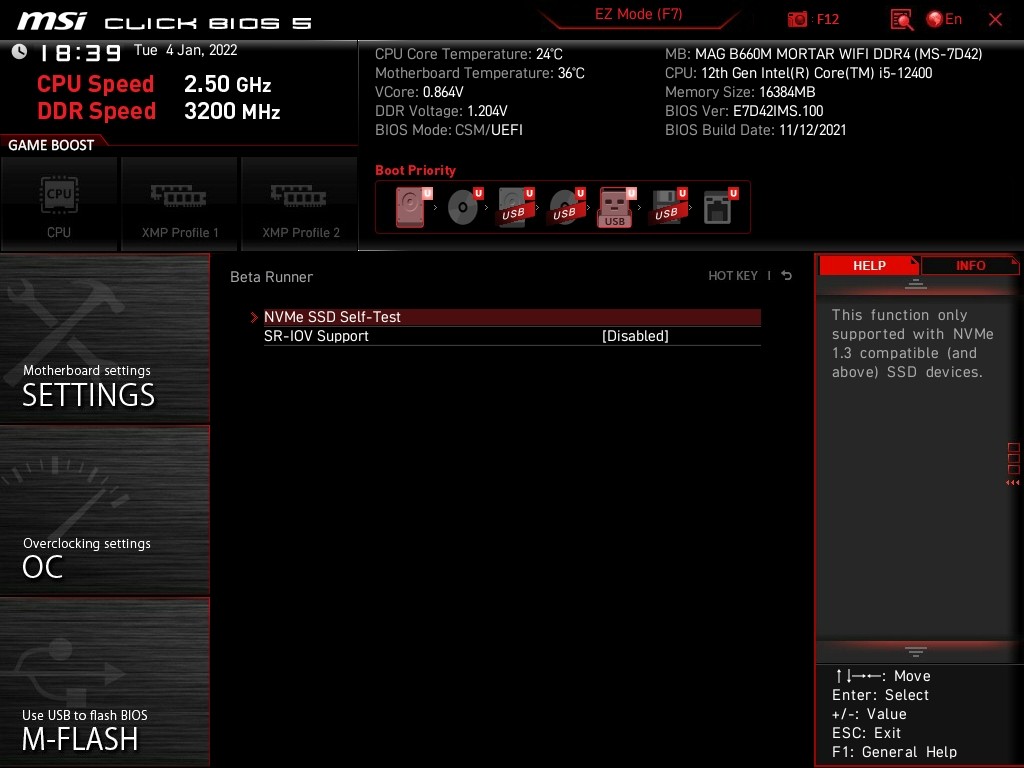Image resolution: width=1024 pixels, height=768 pixels.
Task: Select the network boot device icon
Action: coord(720,207)
